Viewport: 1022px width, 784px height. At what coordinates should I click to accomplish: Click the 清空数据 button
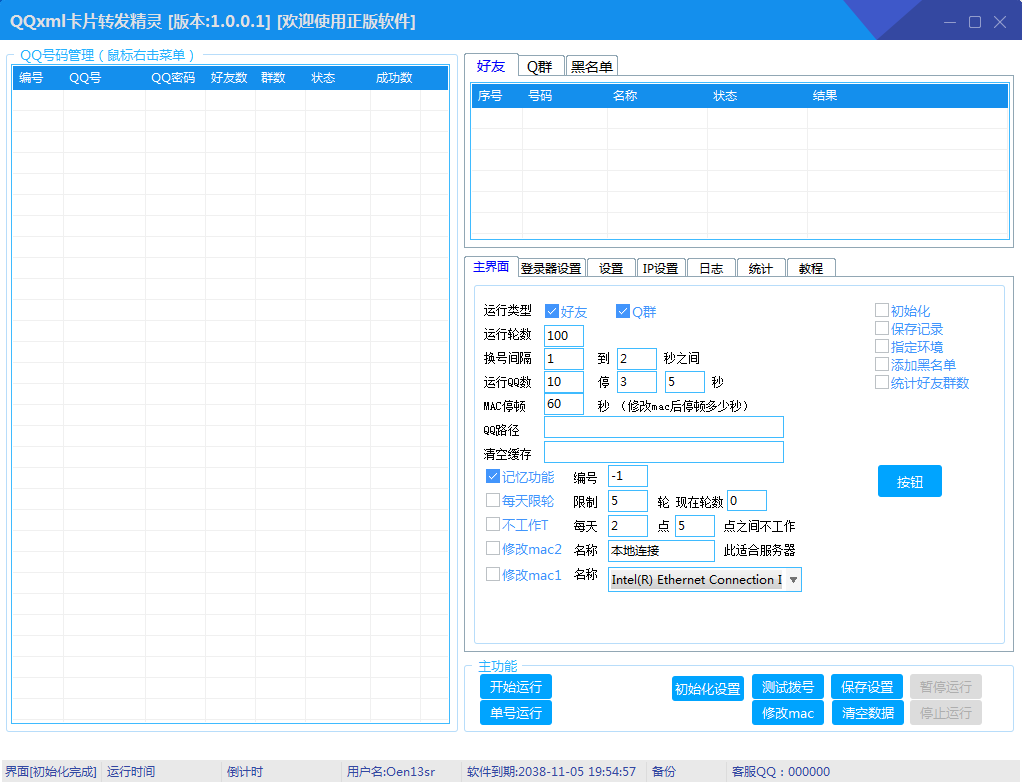(868, 713)
